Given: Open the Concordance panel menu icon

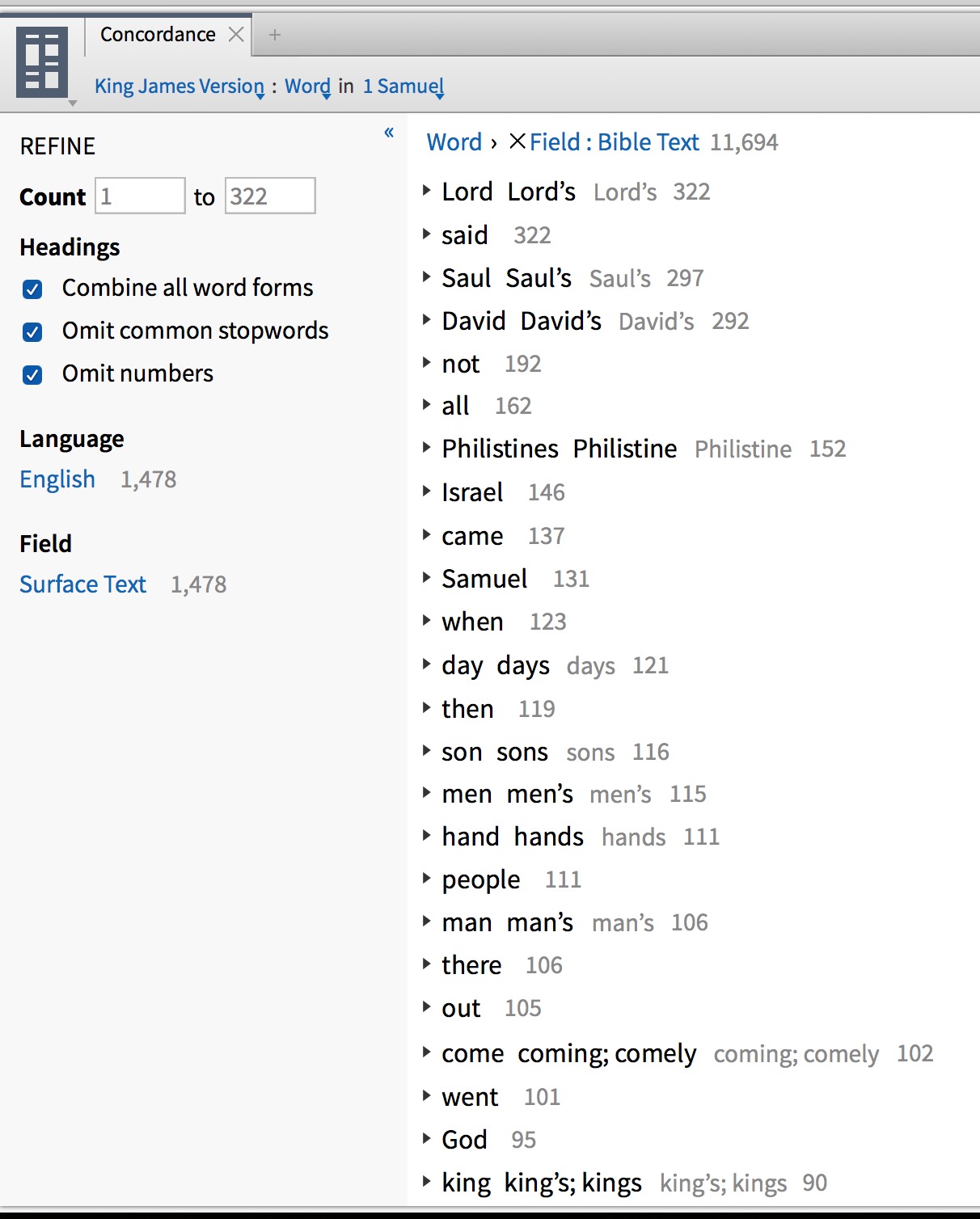Looking at the screenshot, I should click(x=42, y=62).
